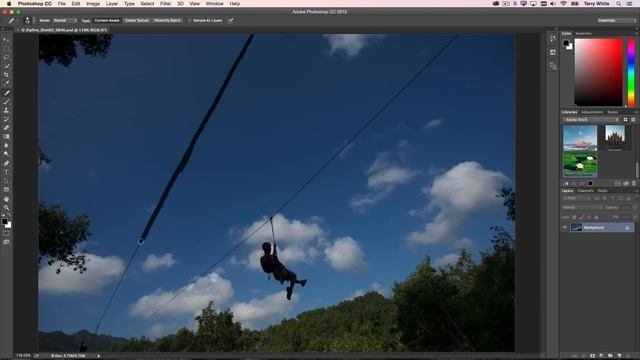Screen dimensions: 640x360
Task: Delete library item trash icon
Action: point(634,184)
